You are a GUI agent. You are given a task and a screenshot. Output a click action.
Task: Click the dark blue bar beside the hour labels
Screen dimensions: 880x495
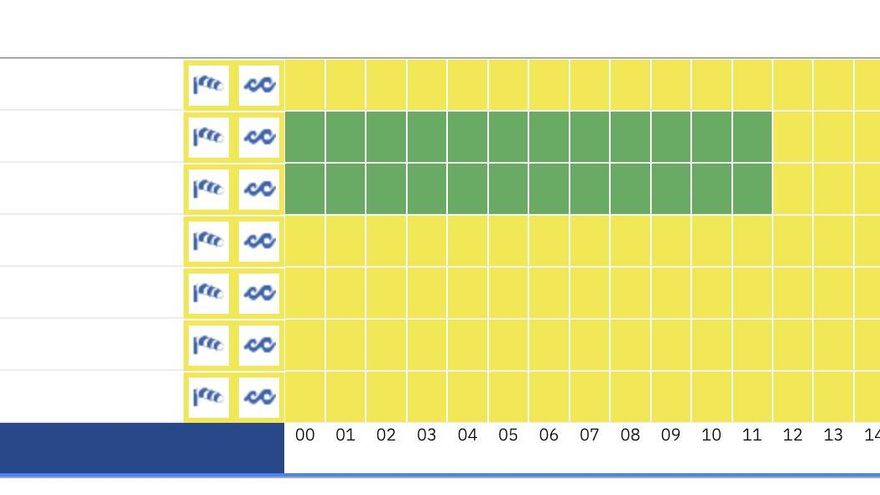pos(142,447)
